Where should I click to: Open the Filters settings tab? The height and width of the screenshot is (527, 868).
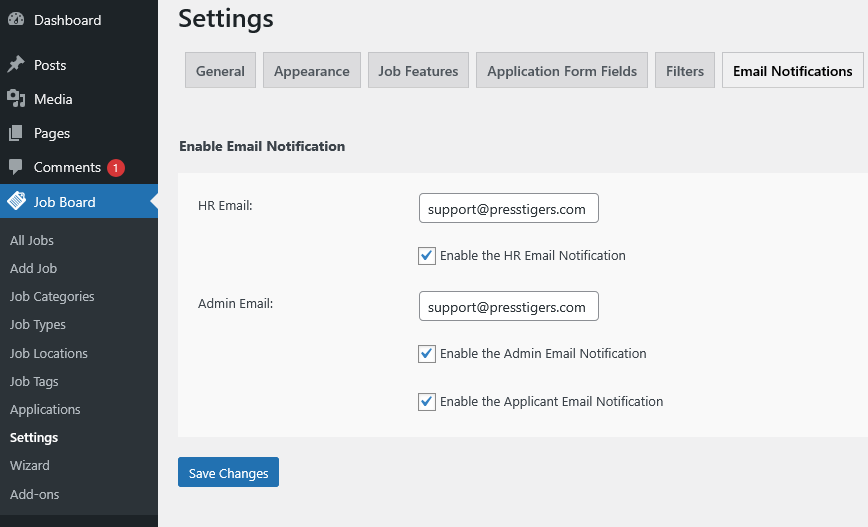click(x=685, y=71)
